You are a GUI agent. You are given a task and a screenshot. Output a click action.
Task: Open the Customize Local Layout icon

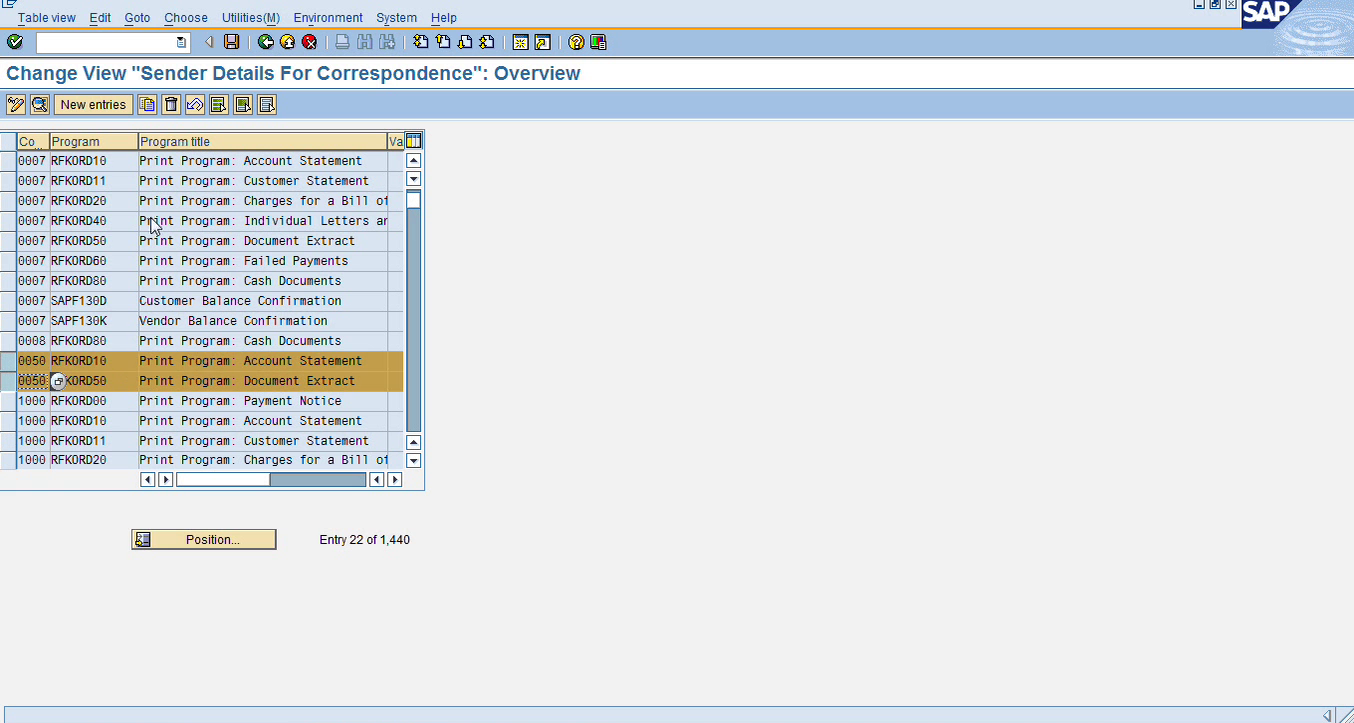(x=598, y=42)
